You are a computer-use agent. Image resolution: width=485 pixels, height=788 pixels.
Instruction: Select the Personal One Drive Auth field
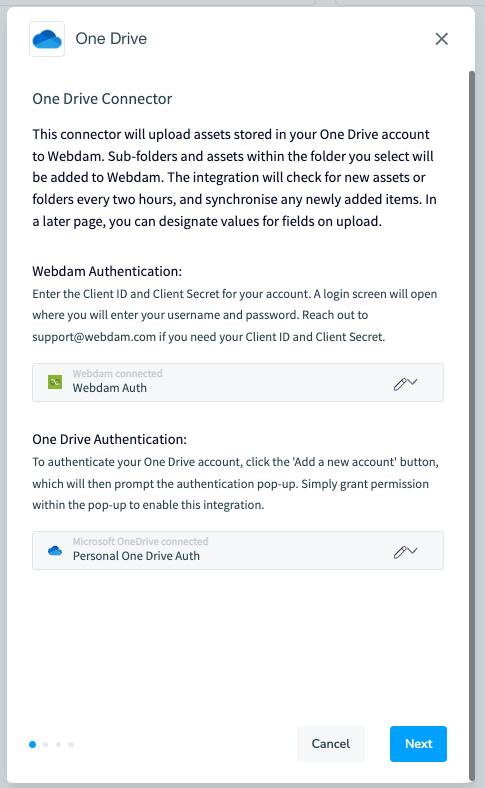coord(238,550)
